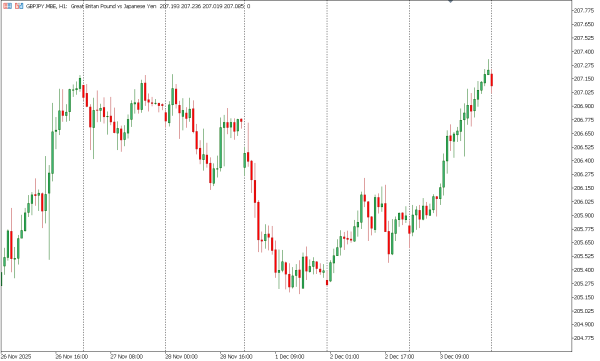Click the 28 Nov 16:00 time label
The width and height of the screenshot is (600, 361).
pos(236,357)
